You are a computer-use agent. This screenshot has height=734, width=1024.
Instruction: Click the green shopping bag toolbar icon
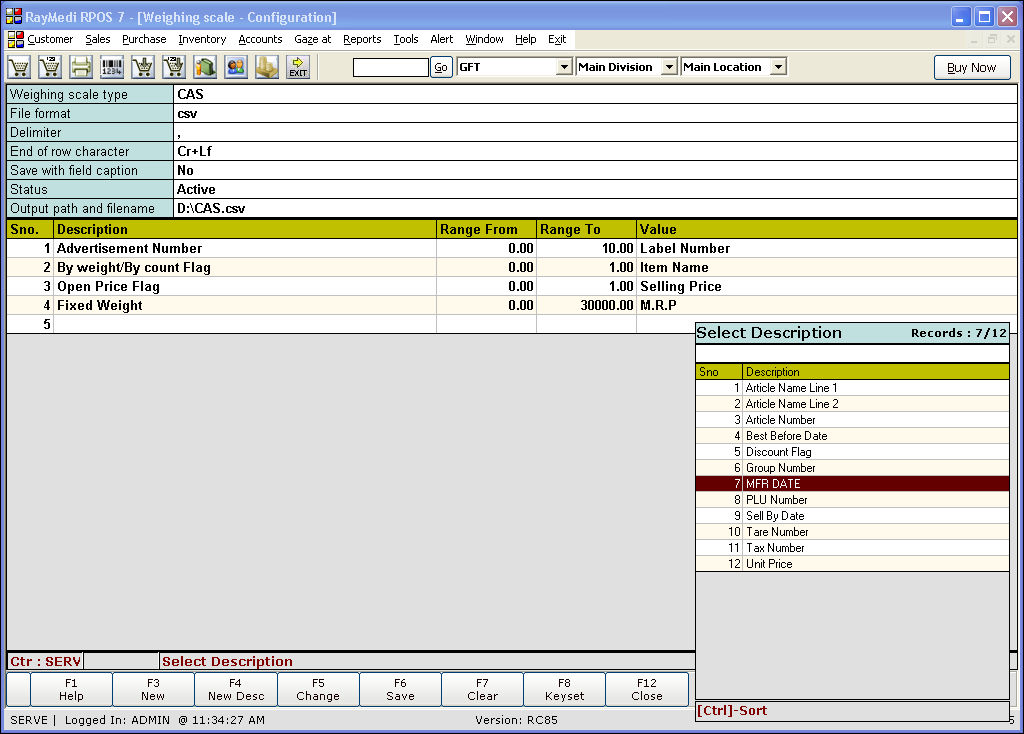[x=205, y=67]
